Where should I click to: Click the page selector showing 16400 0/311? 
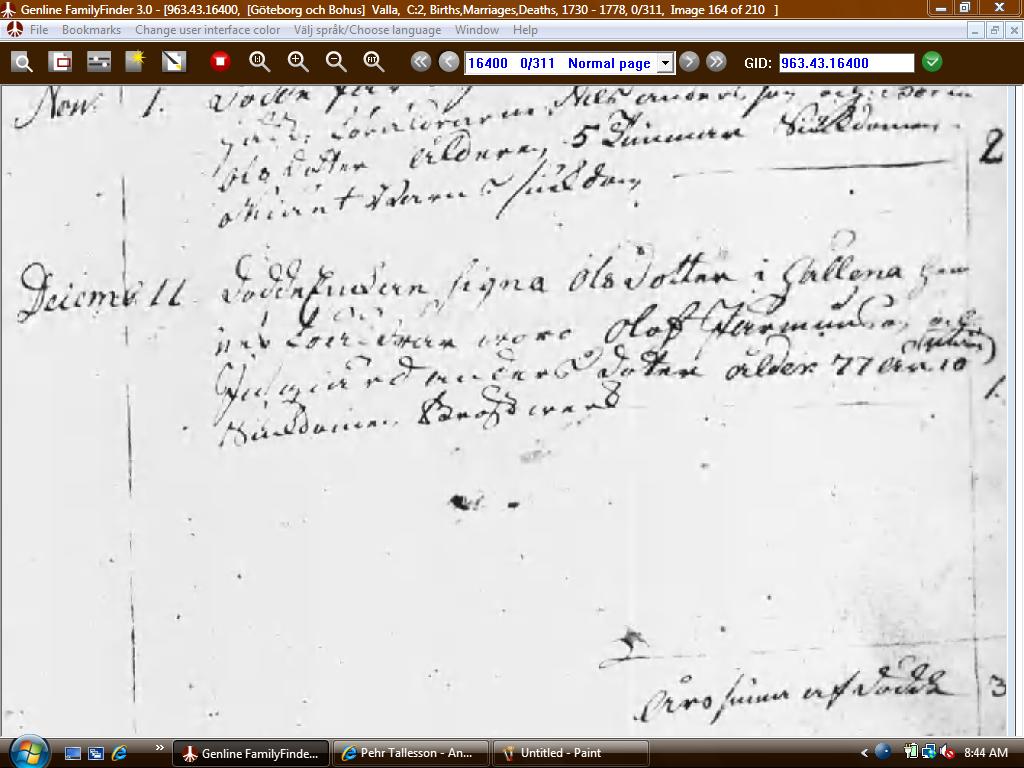coord(568,63)
